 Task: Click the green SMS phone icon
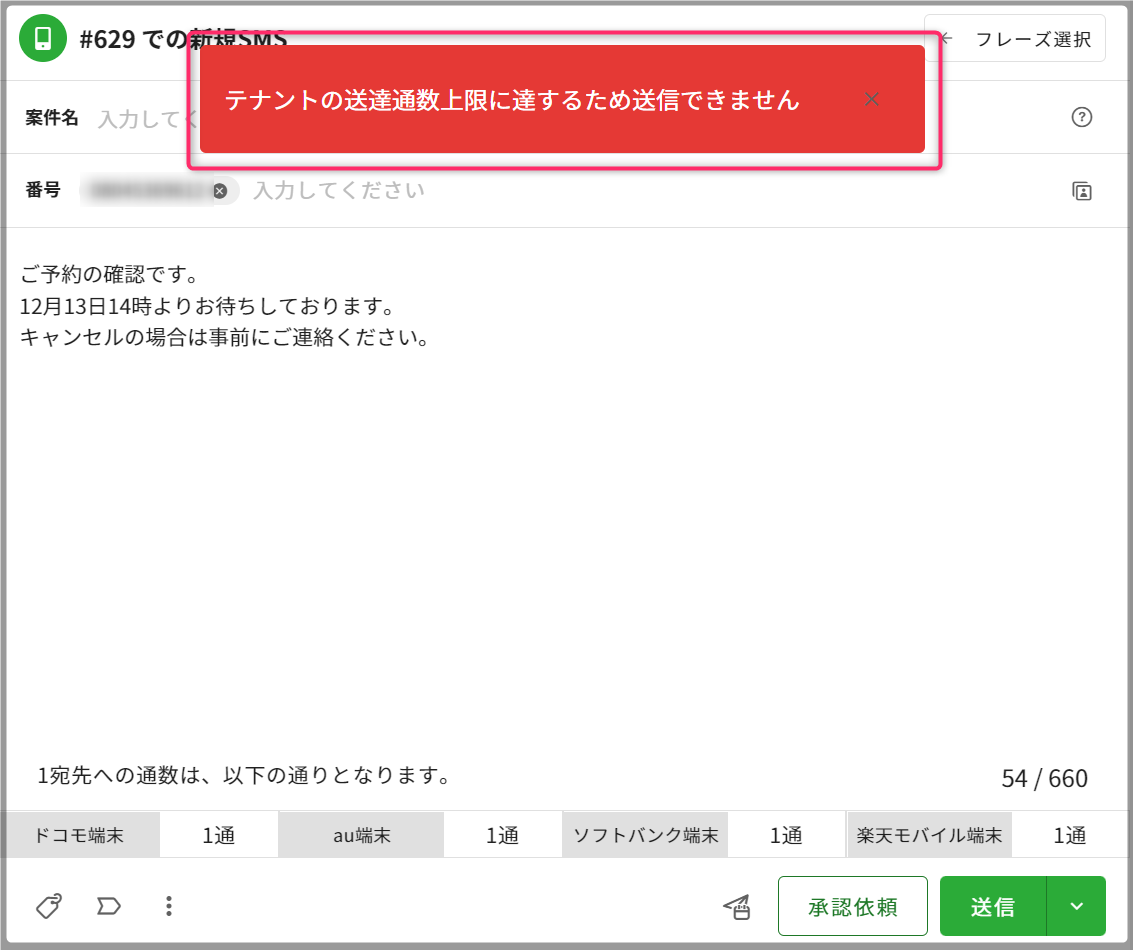(43, 39)
